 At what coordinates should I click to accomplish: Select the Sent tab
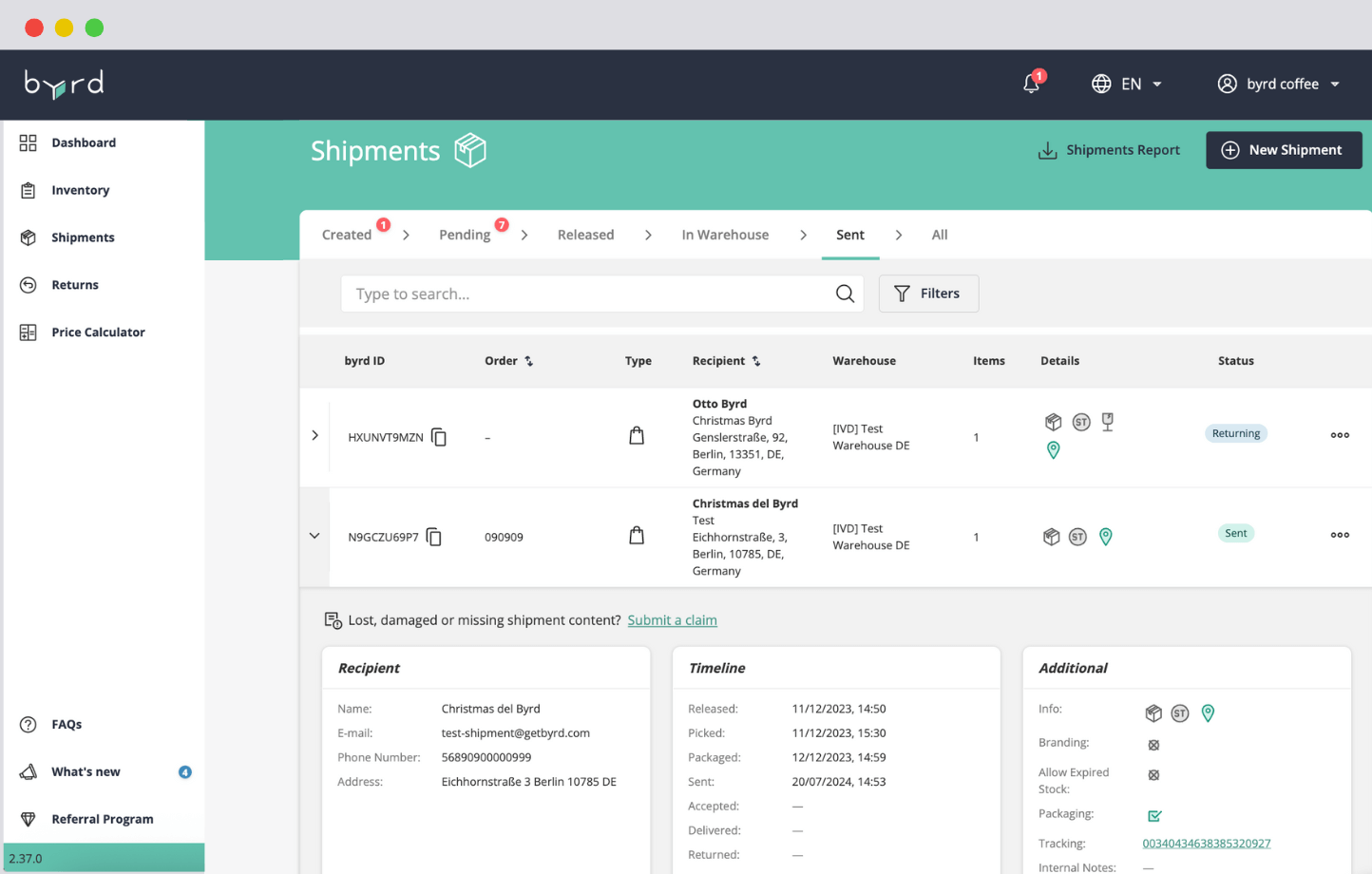(x=850, y=235)
